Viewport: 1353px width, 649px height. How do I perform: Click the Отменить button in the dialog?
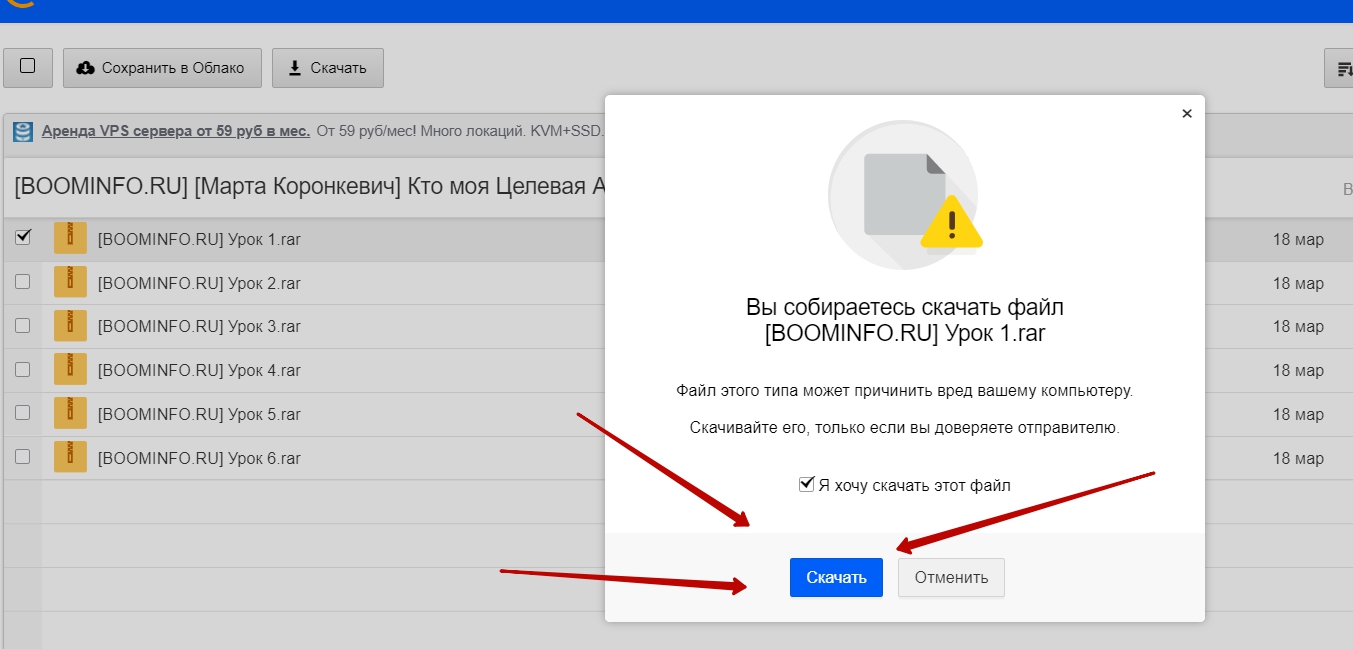(x=951, y=577)
